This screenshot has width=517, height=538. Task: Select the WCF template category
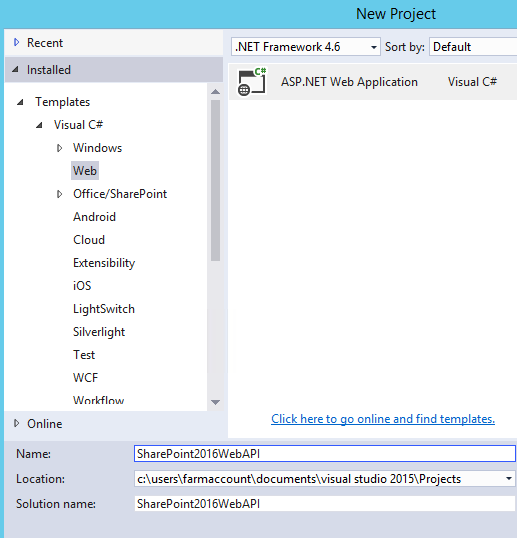tap(85, 378)
